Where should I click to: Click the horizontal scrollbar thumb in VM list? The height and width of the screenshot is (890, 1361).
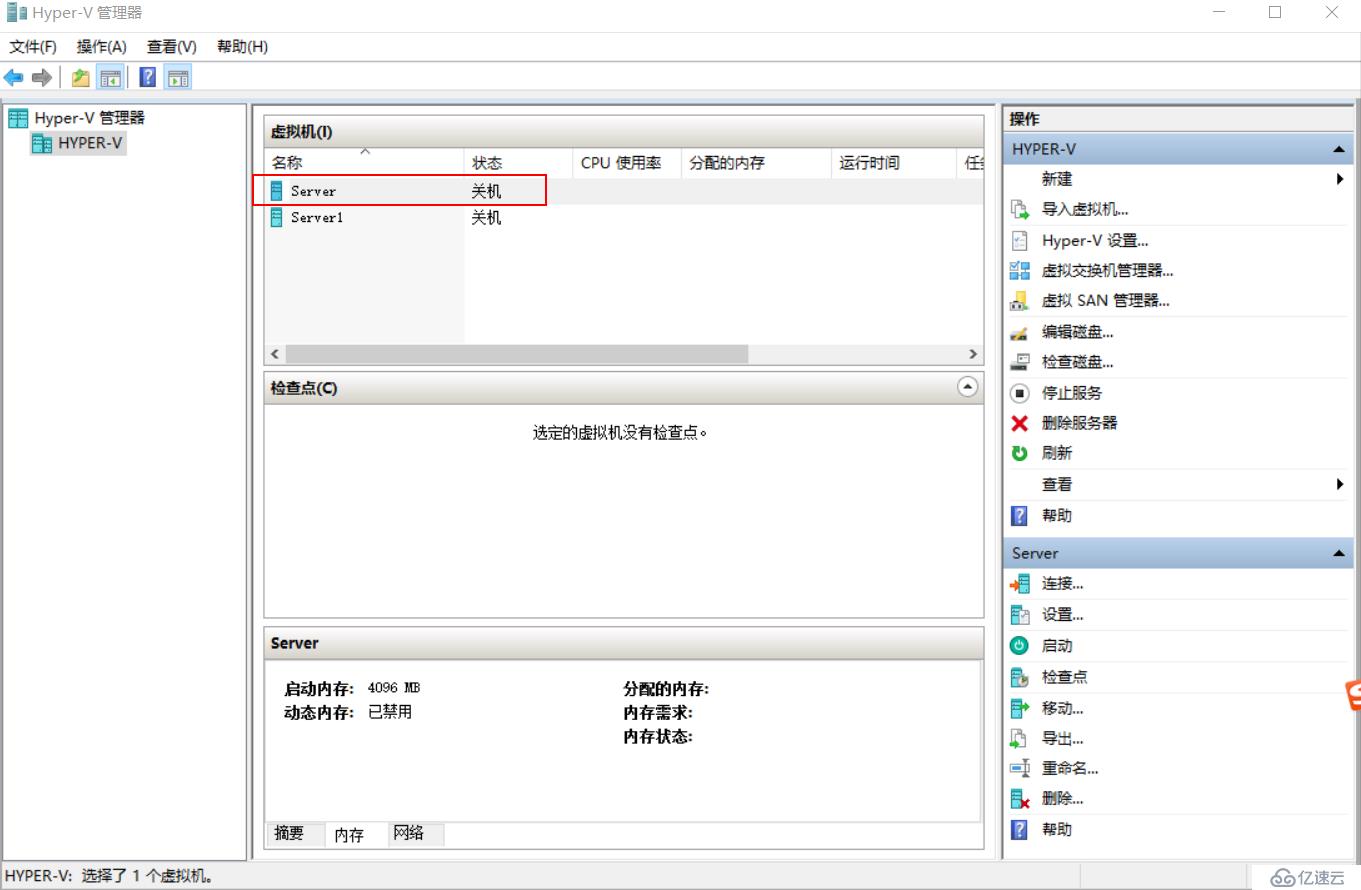point(516,354)
